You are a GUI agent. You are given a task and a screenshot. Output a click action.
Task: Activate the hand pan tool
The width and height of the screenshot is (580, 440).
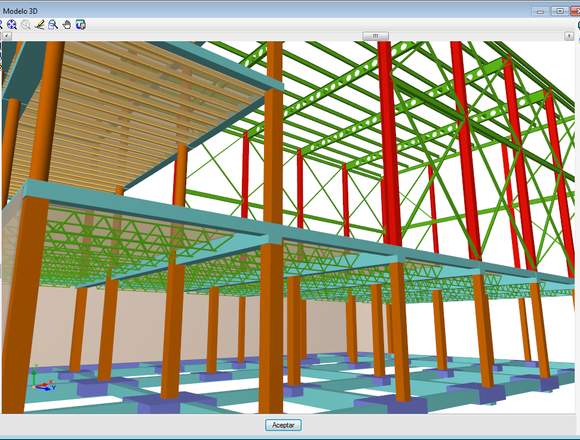[x=67, y=25]
